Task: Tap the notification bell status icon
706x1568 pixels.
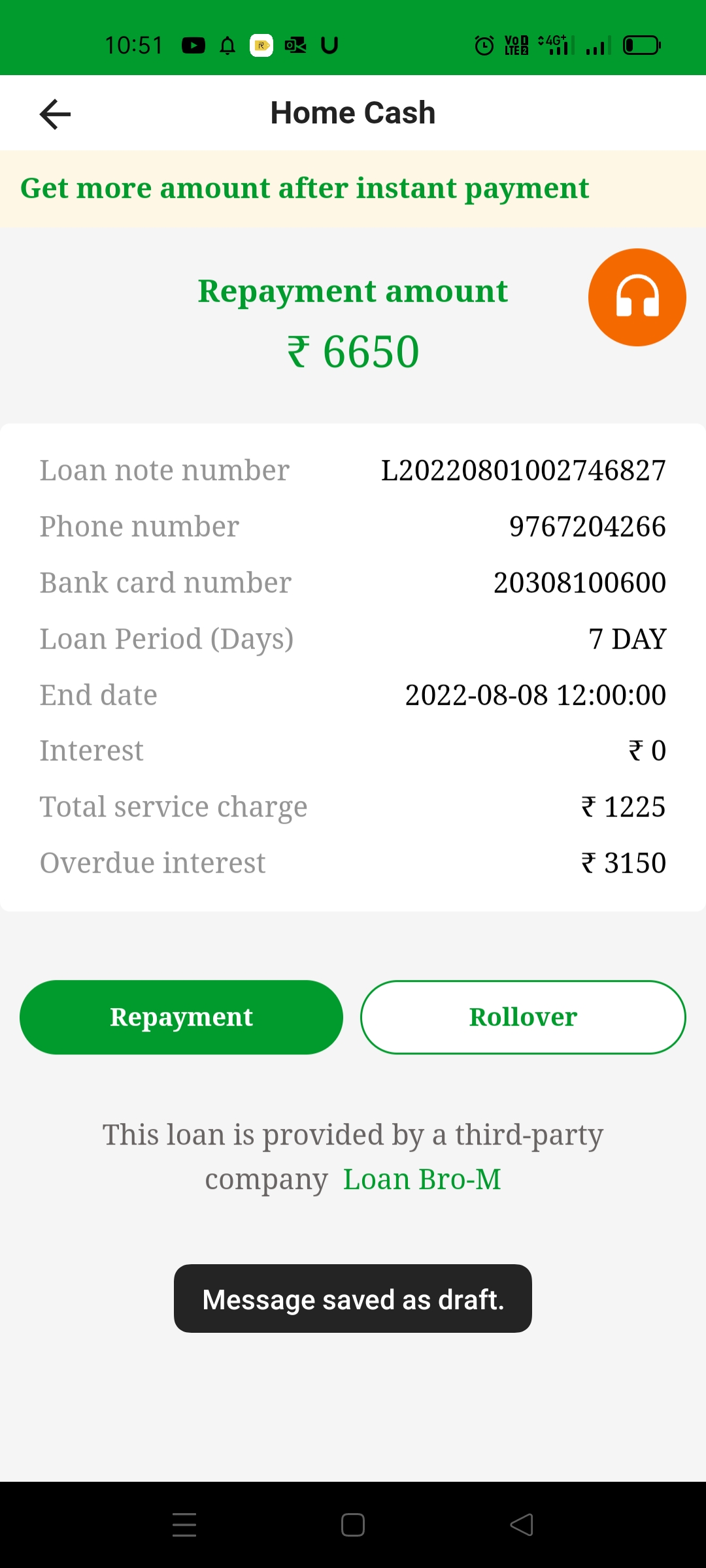Action: (x=227, y=45)
